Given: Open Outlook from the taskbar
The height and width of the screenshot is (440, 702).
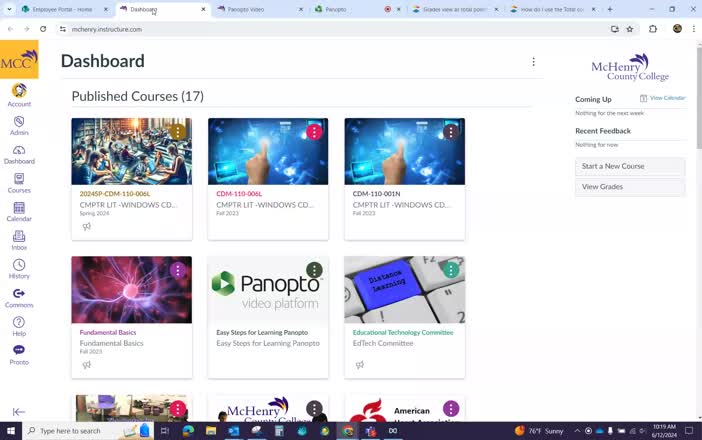Looking at the screenshot, I should click(233, 431).
